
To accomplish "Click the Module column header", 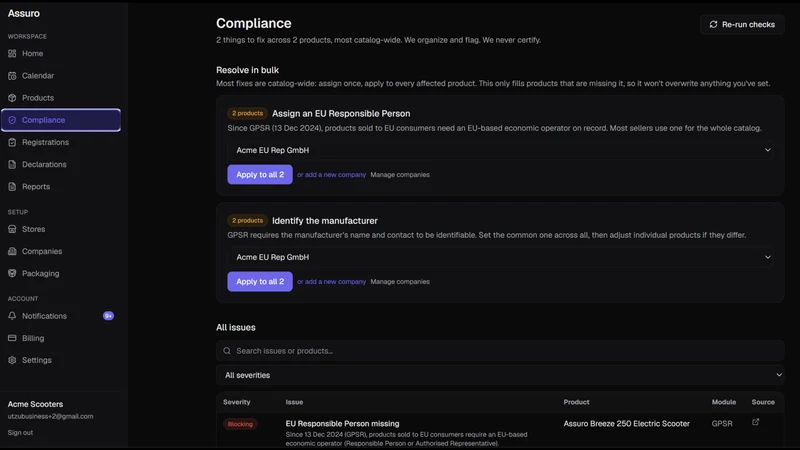I will (x=724, y=402).
